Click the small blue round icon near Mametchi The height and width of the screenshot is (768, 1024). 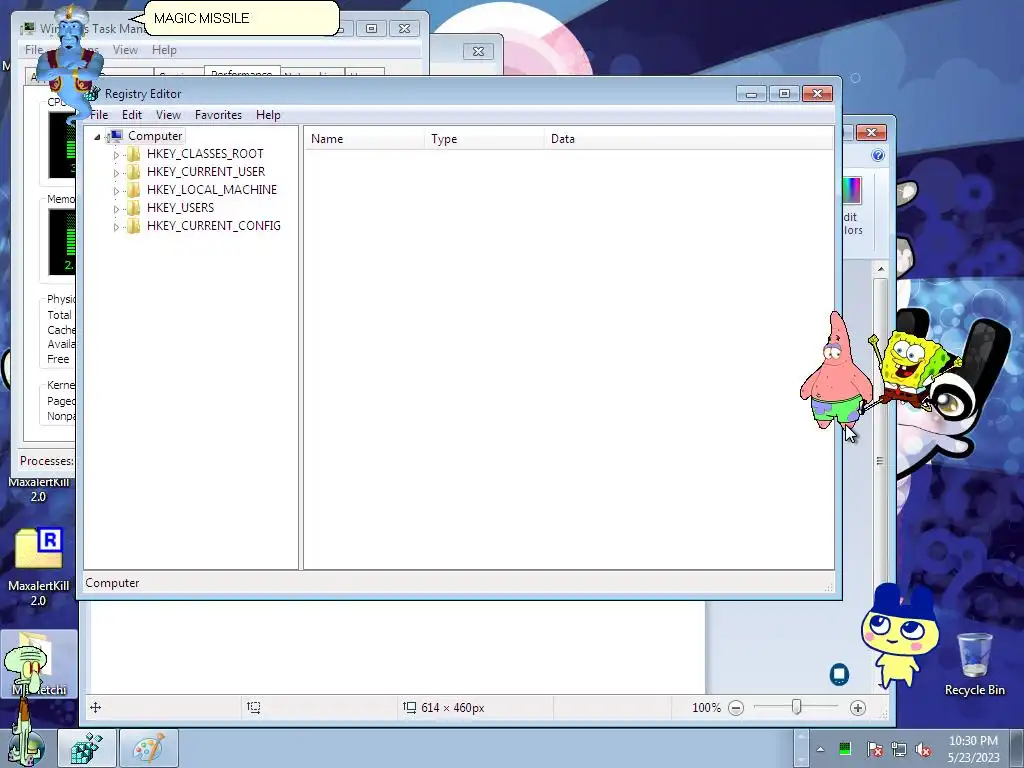839,674
